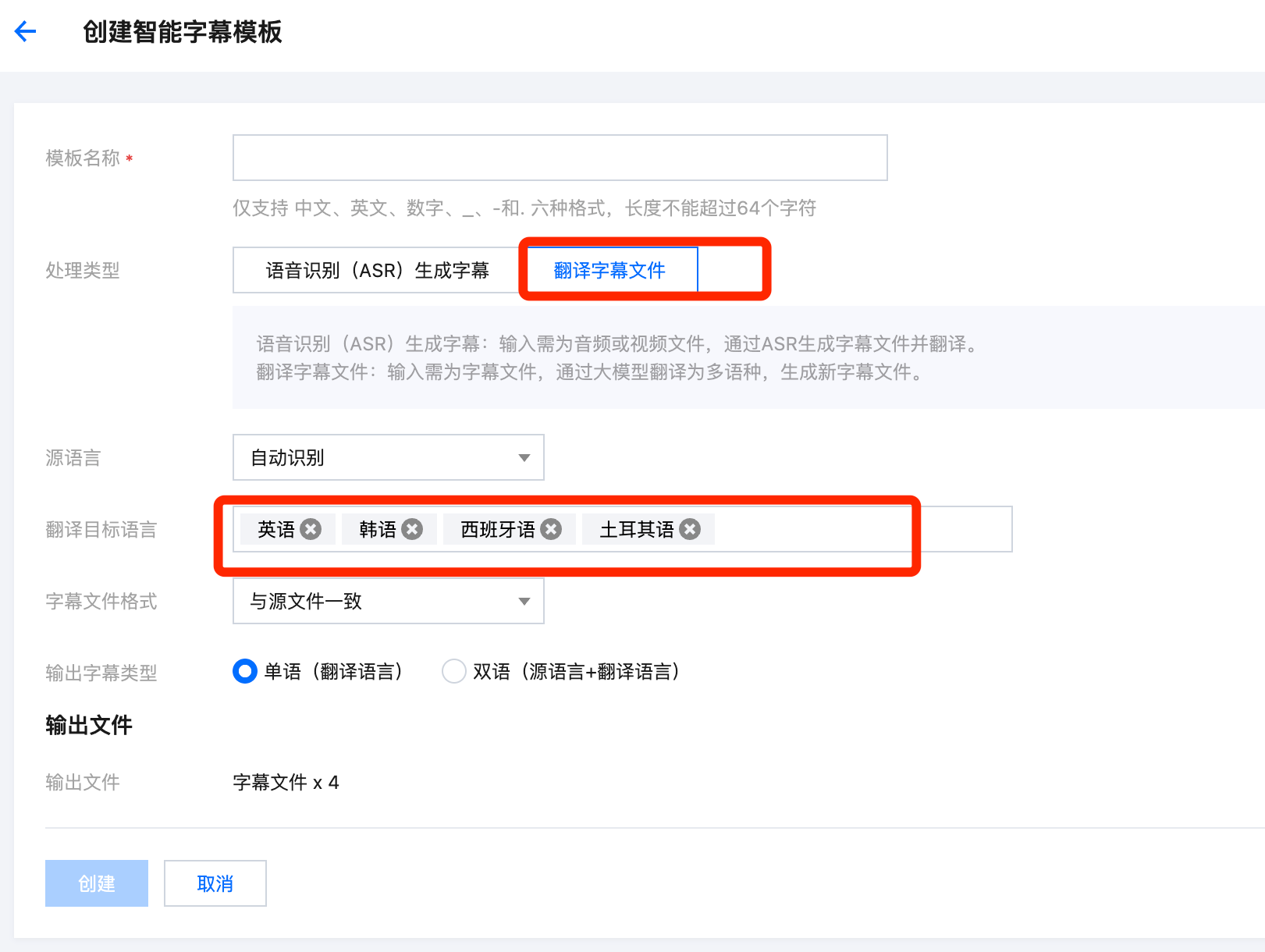This screenshot has width=1265, height=952.
Task: Remove the 西班牙语 language tag
Action: click(551, 530)
